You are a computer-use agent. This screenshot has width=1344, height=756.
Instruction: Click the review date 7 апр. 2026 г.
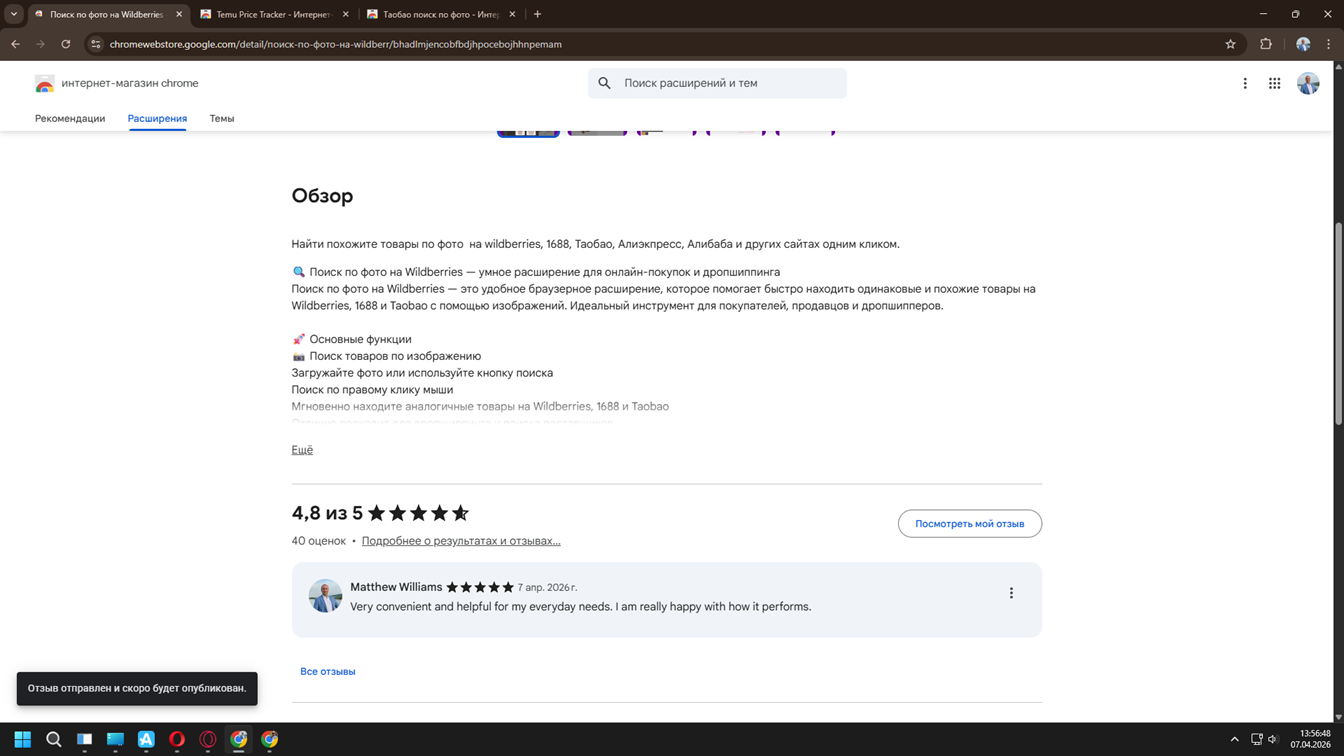pos(548,588)
